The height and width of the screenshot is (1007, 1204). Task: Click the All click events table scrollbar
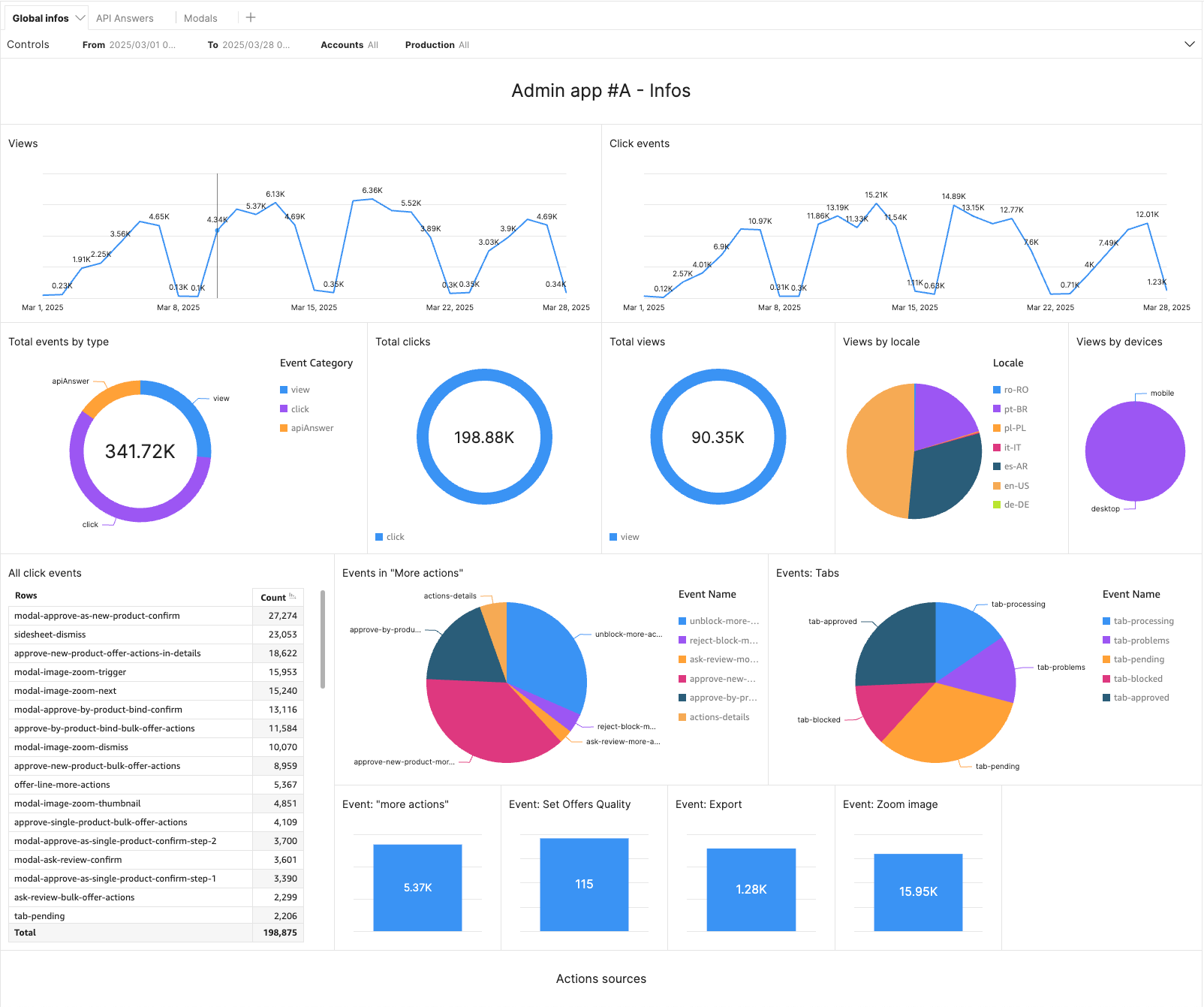[323, 639]
